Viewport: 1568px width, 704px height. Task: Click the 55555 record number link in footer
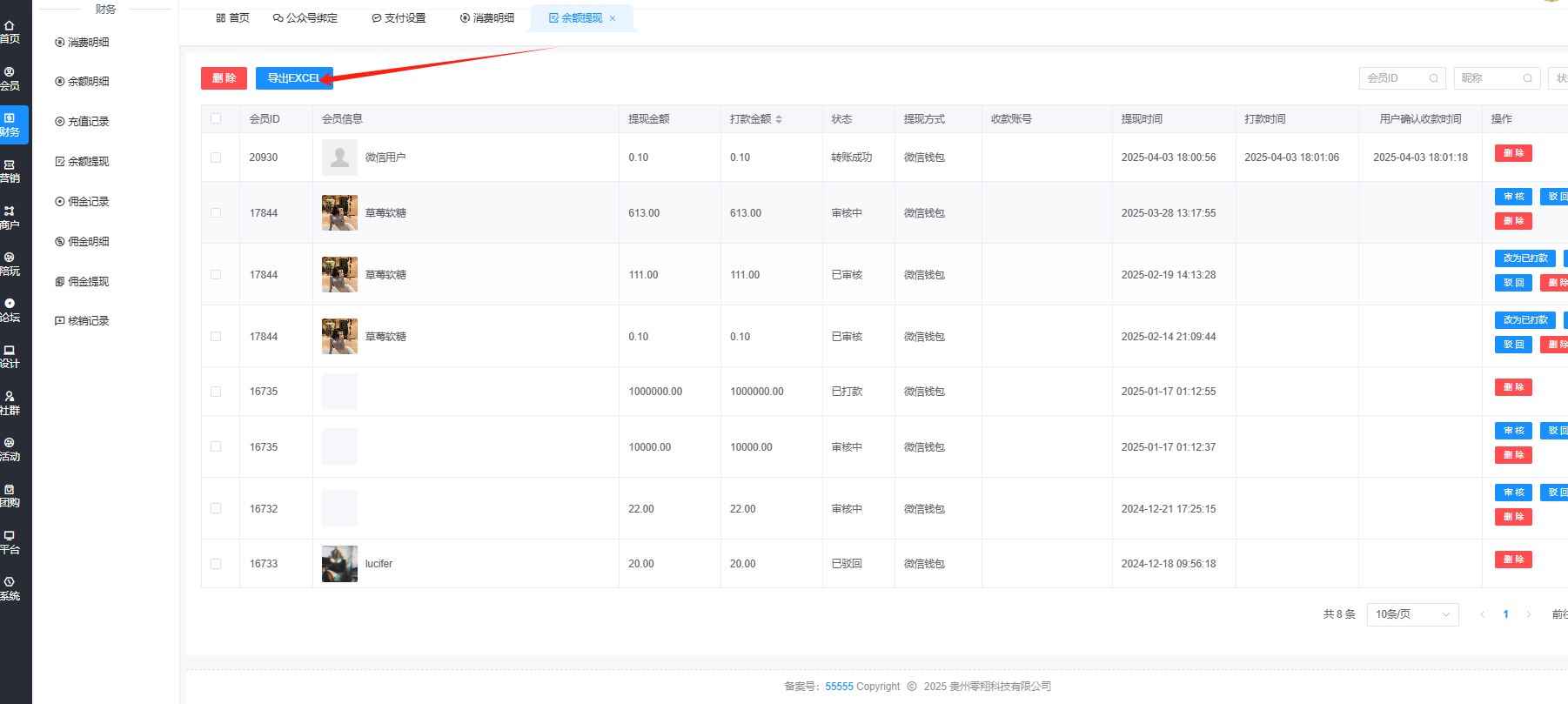pyautogui.click(x=839, y=687)
